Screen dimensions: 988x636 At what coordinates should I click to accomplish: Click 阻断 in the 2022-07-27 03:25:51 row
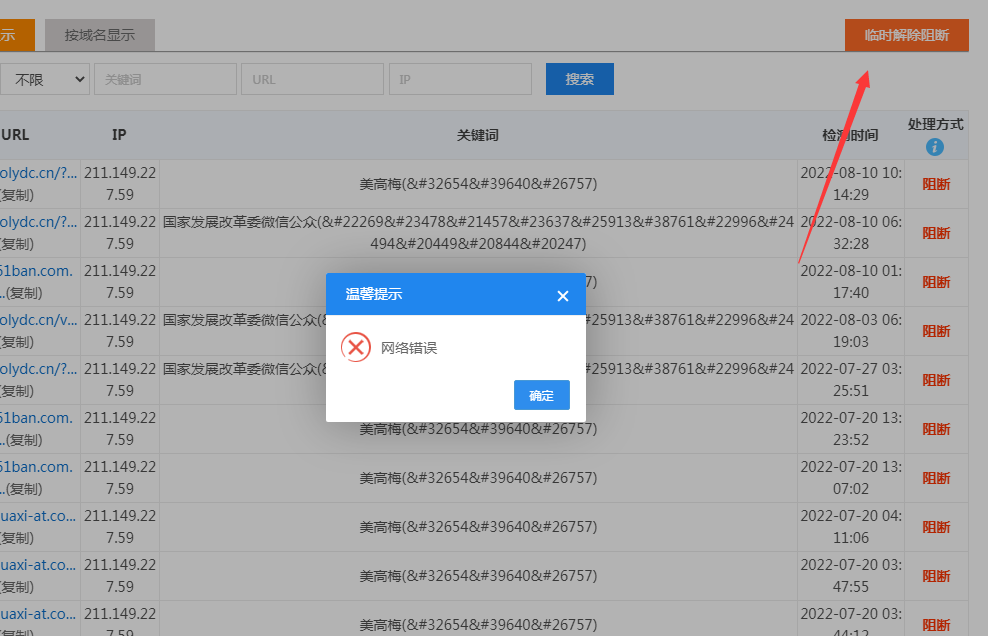pos(936,380)
